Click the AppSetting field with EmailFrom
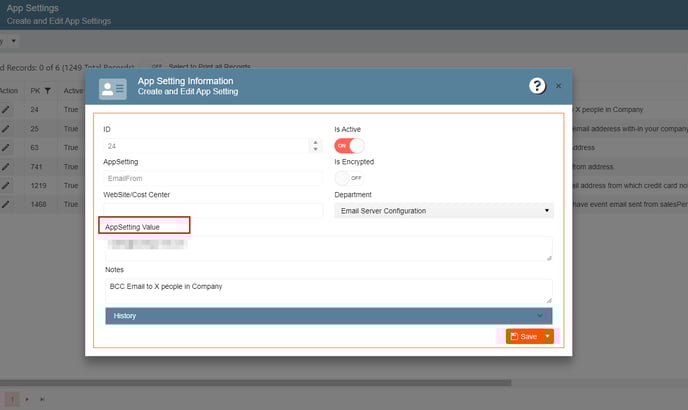 (213, 178)
